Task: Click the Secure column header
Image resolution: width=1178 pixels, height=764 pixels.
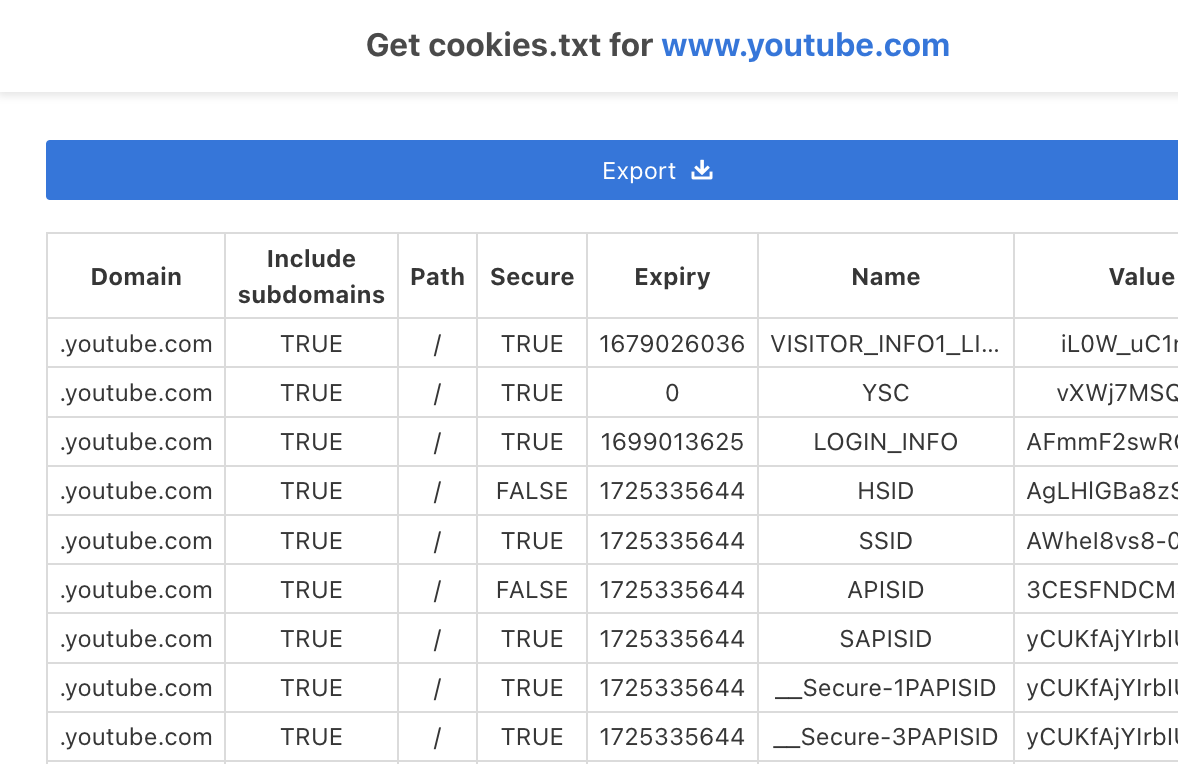Action: click(x=532, y=276)
